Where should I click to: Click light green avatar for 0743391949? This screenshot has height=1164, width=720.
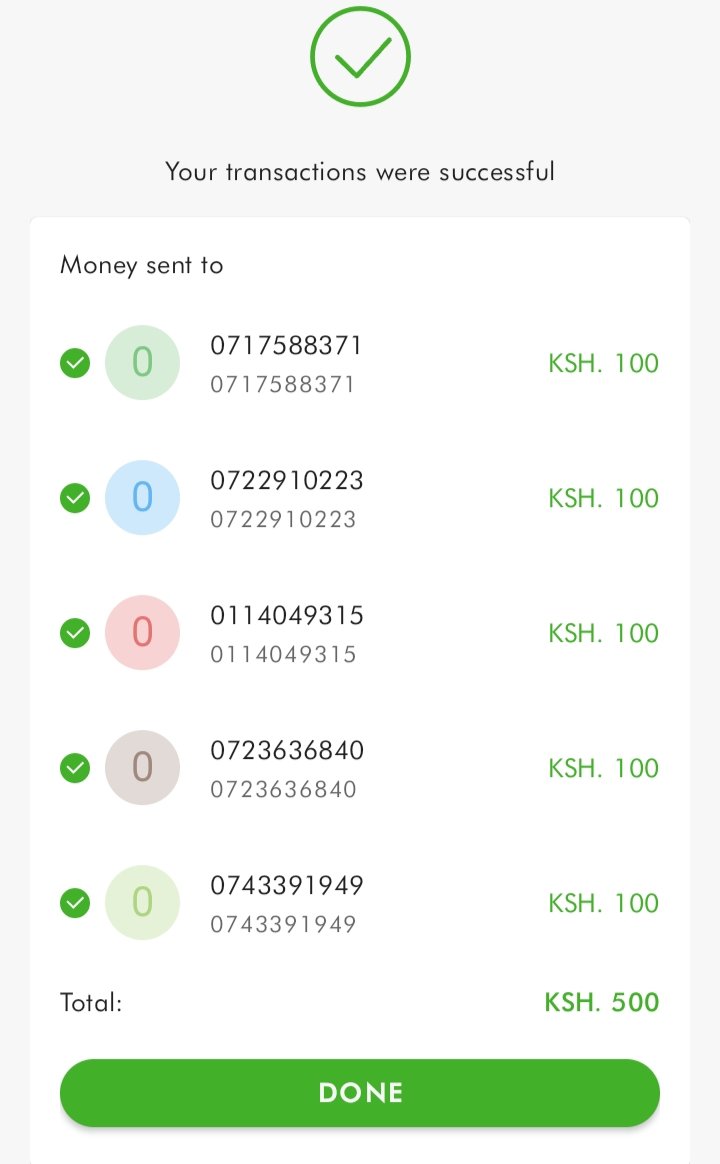143,903
